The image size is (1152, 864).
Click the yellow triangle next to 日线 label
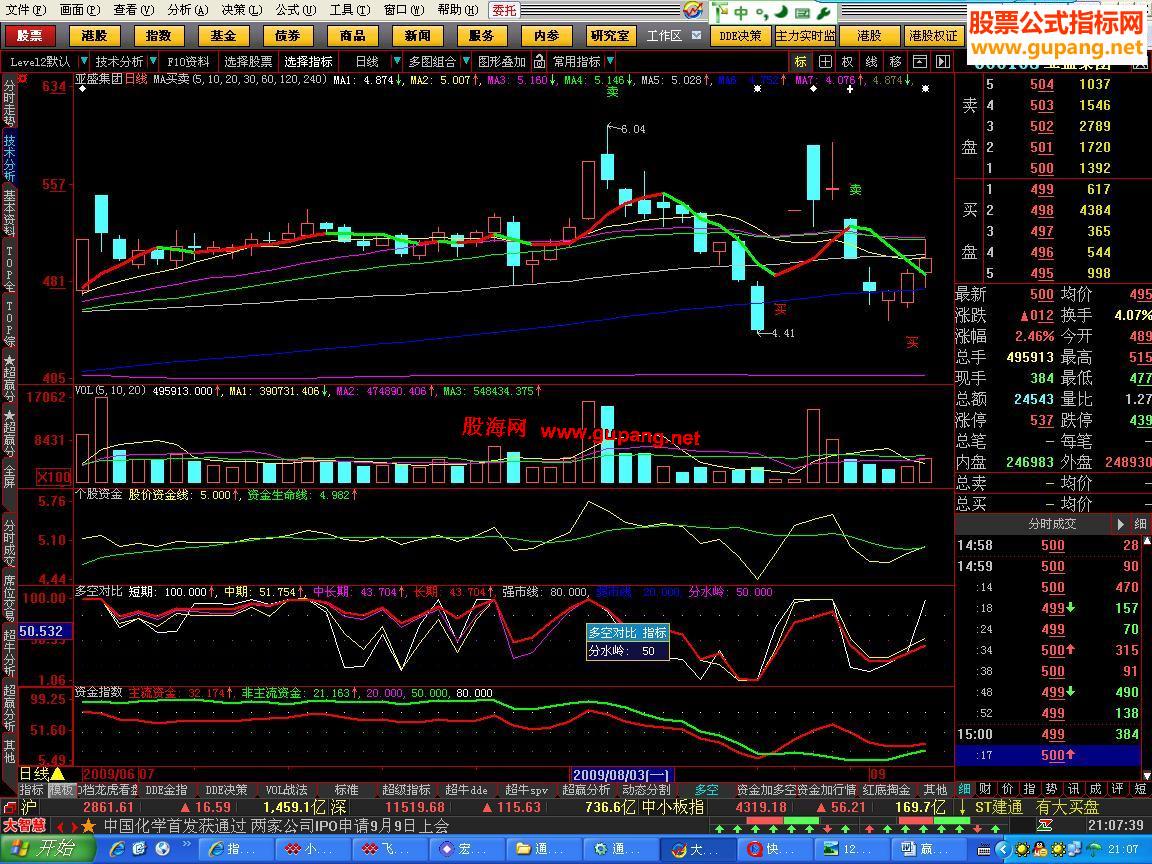(x=57, y=774)
